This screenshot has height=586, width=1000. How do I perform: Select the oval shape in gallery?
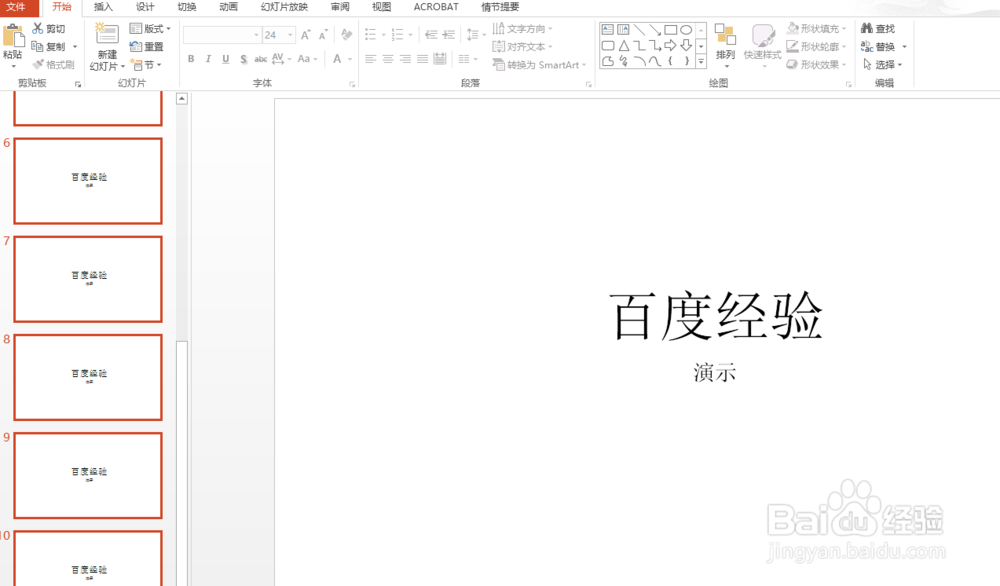pos(686,29)
